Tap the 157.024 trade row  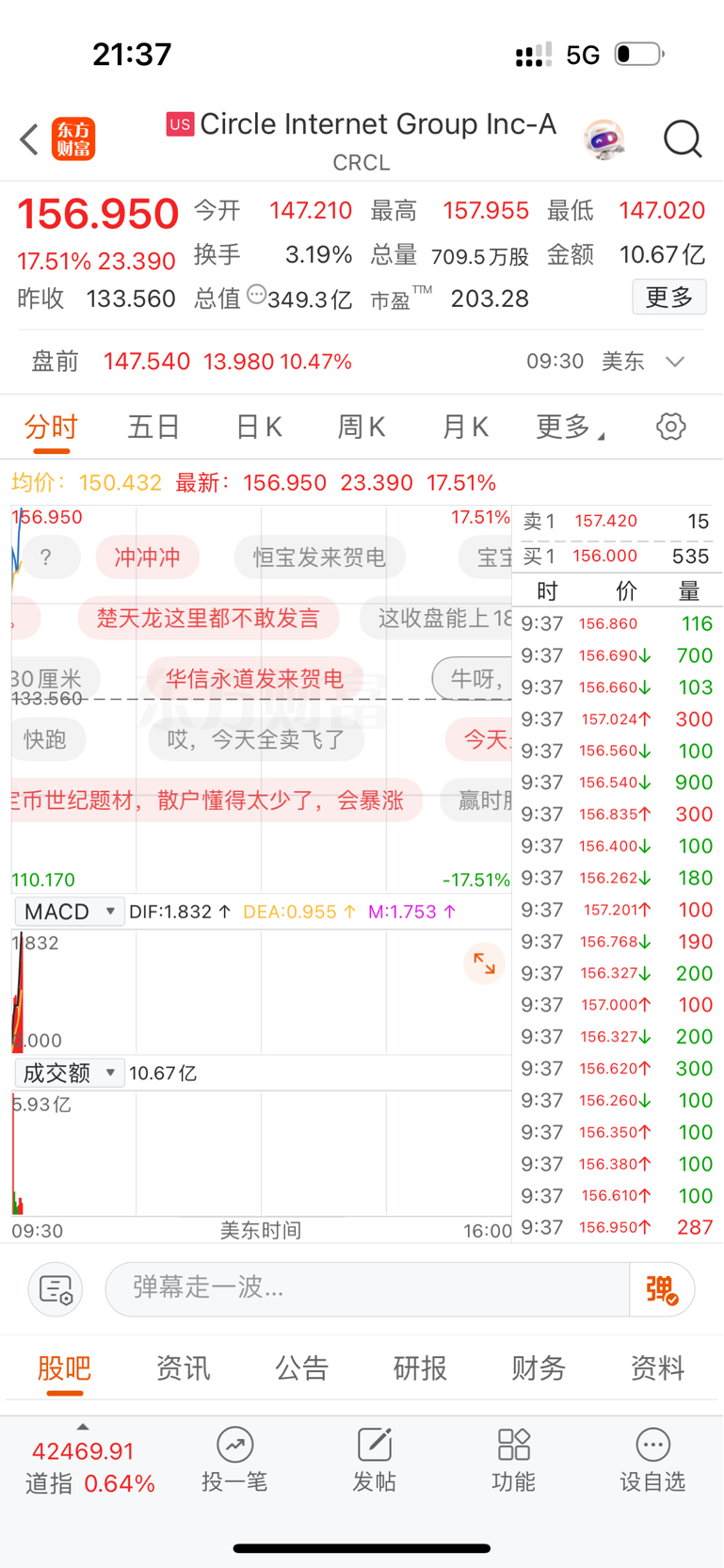click(x=617, y=719)
